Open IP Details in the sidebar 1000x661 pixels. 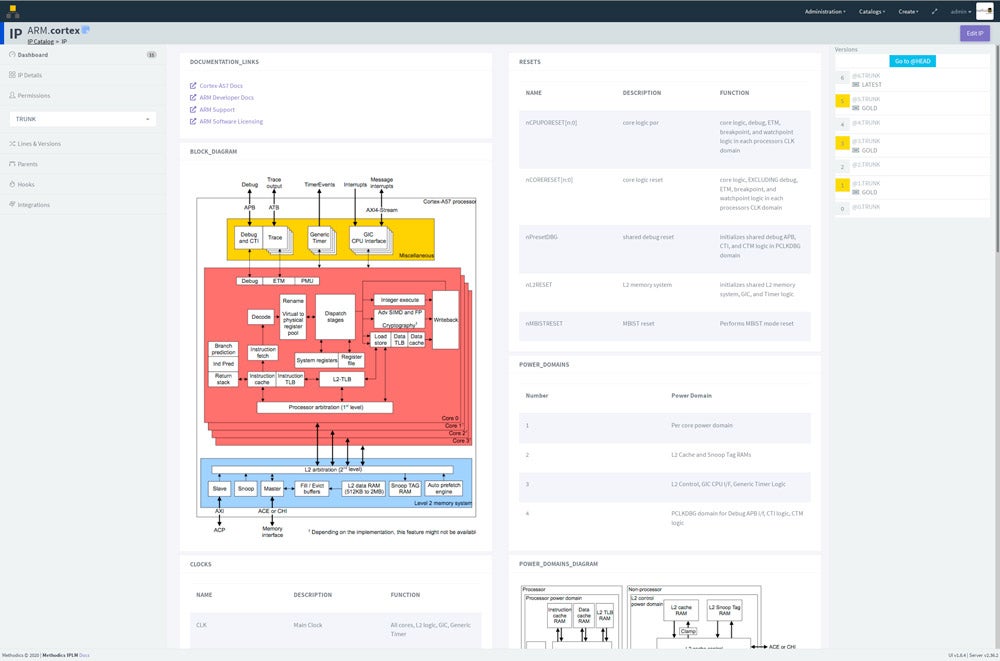83,75
